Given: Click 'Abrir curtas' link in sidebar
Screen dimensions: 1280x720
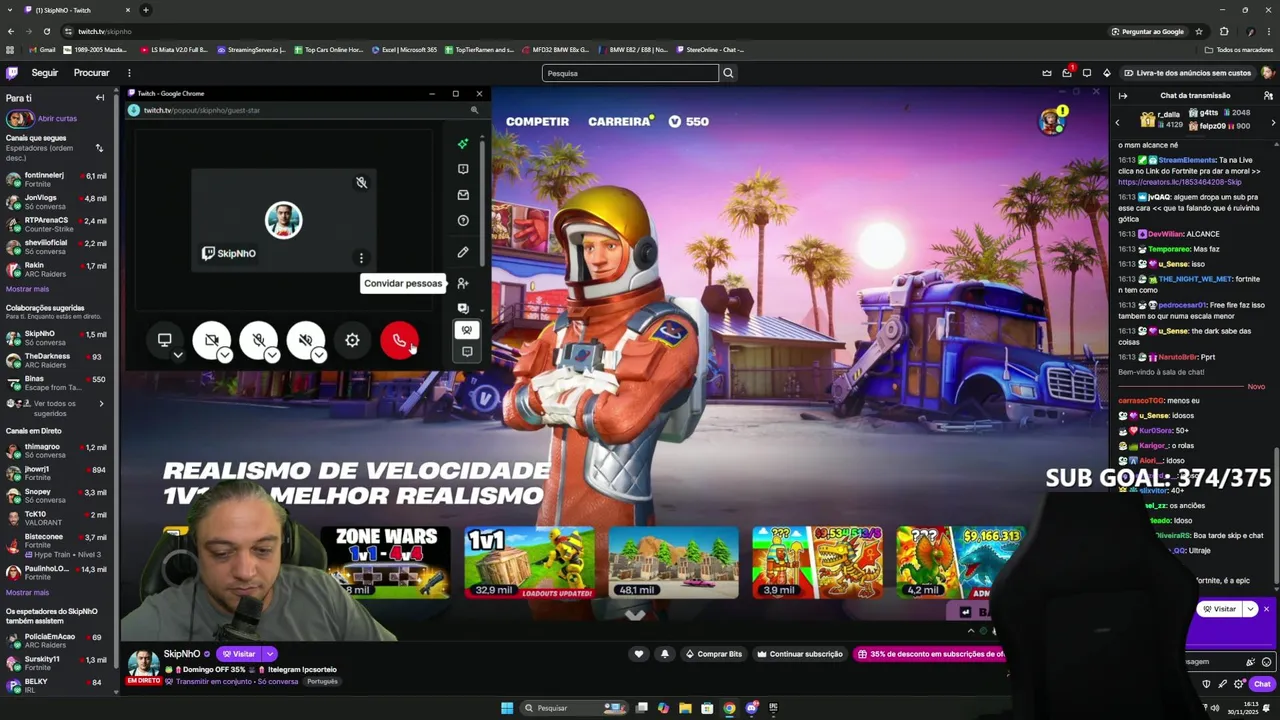Looking at the screenshot, I should 57,118.
